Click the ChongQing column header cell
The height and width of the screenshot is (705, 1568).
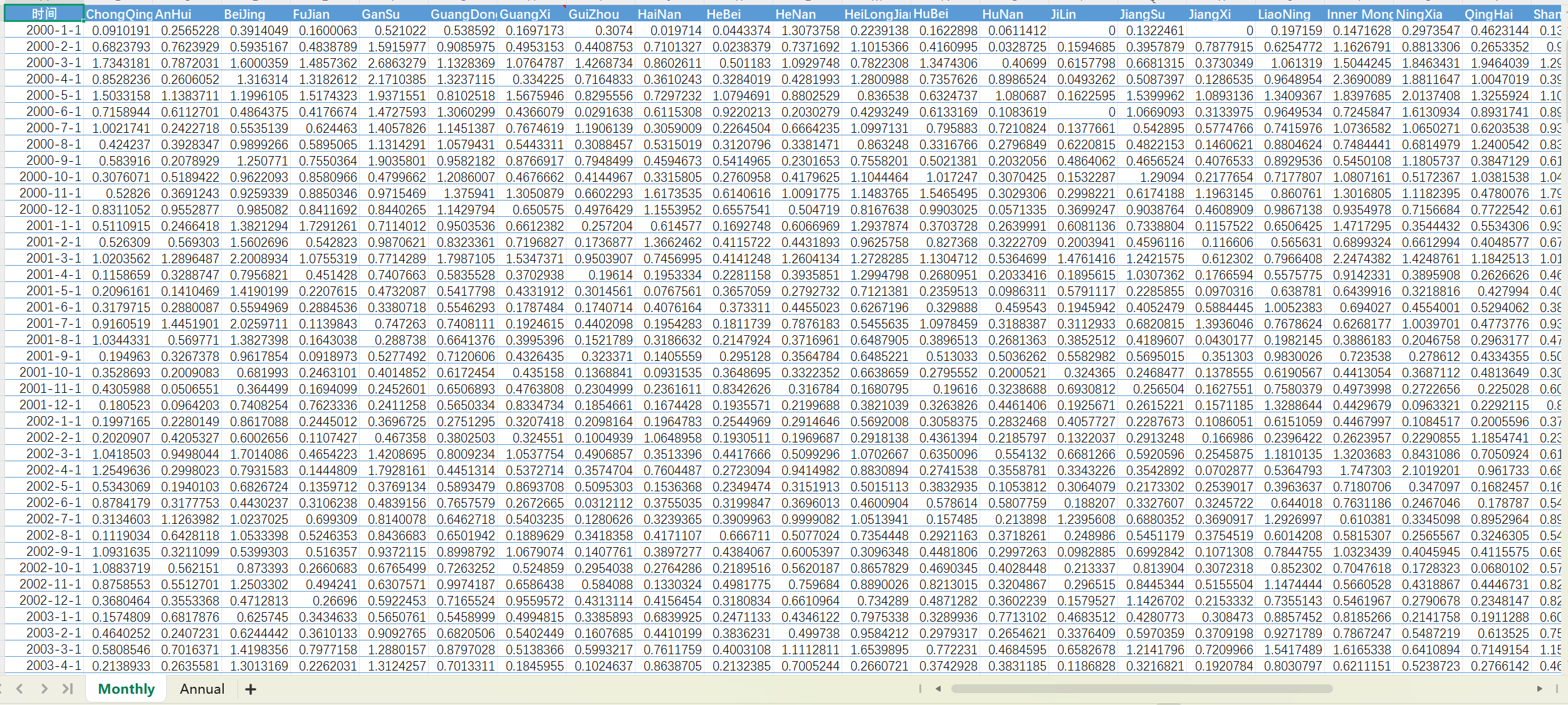tap(118, 14)
